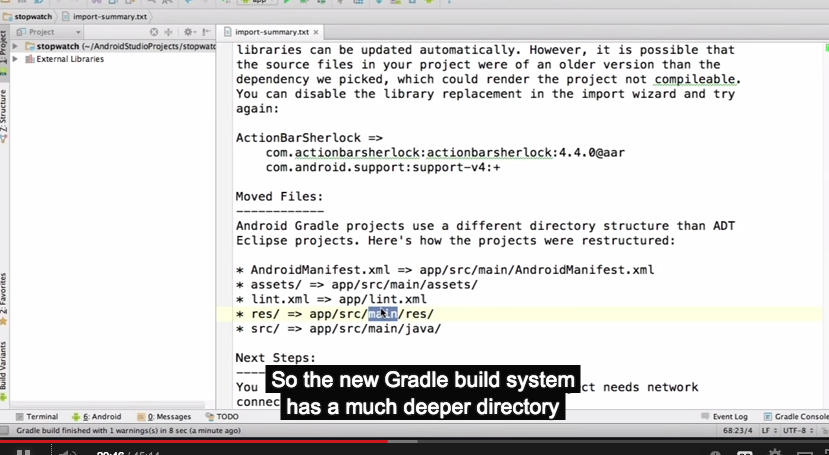Image resolution: width=829 pixels, height=455 pixels.
Task: Click the actionbarsherlock:4.4.0@aar dependency line
Action: (x=445, y=153)
